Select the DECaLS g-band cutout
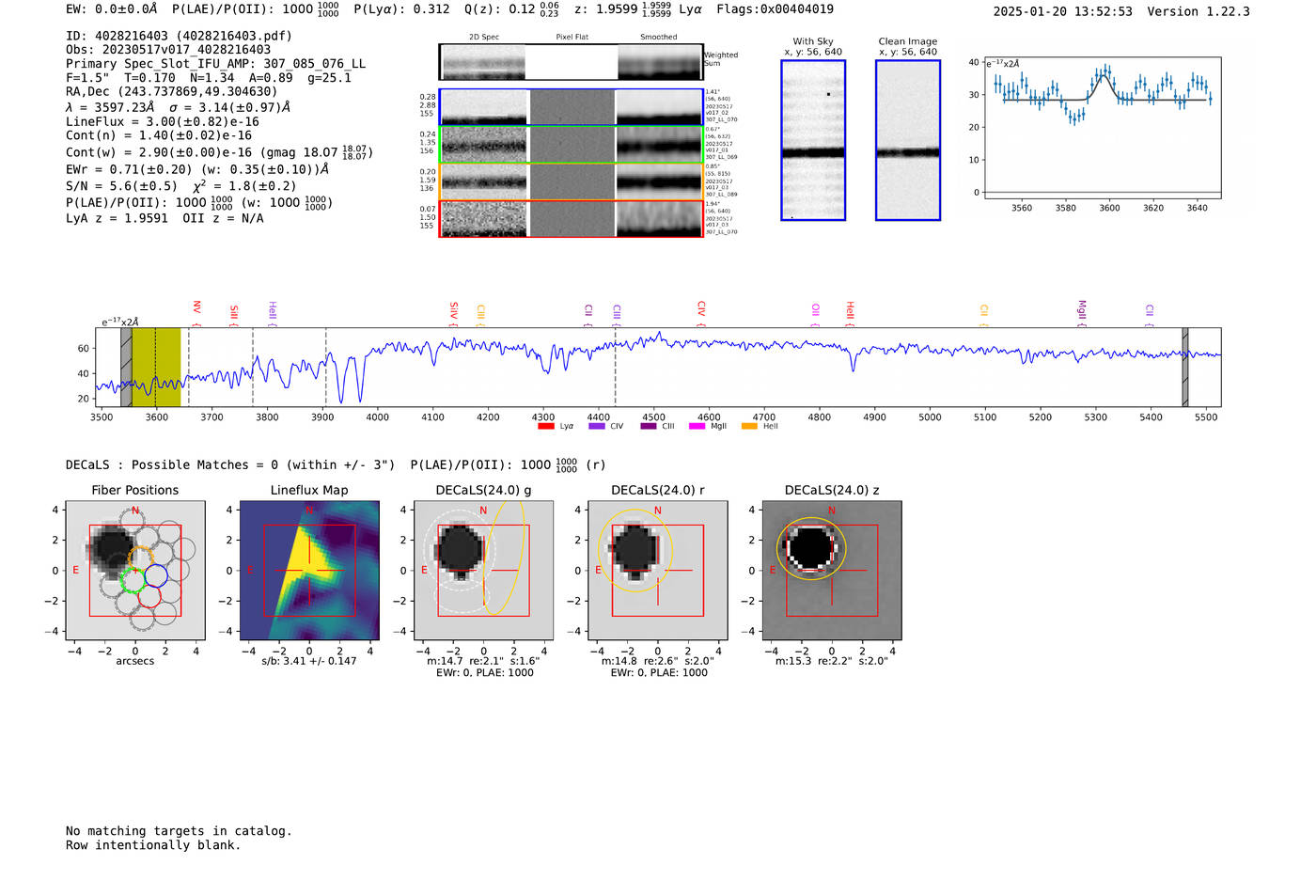The height and width of the screenshot is (896, 1316). click(x=483, y=571)
